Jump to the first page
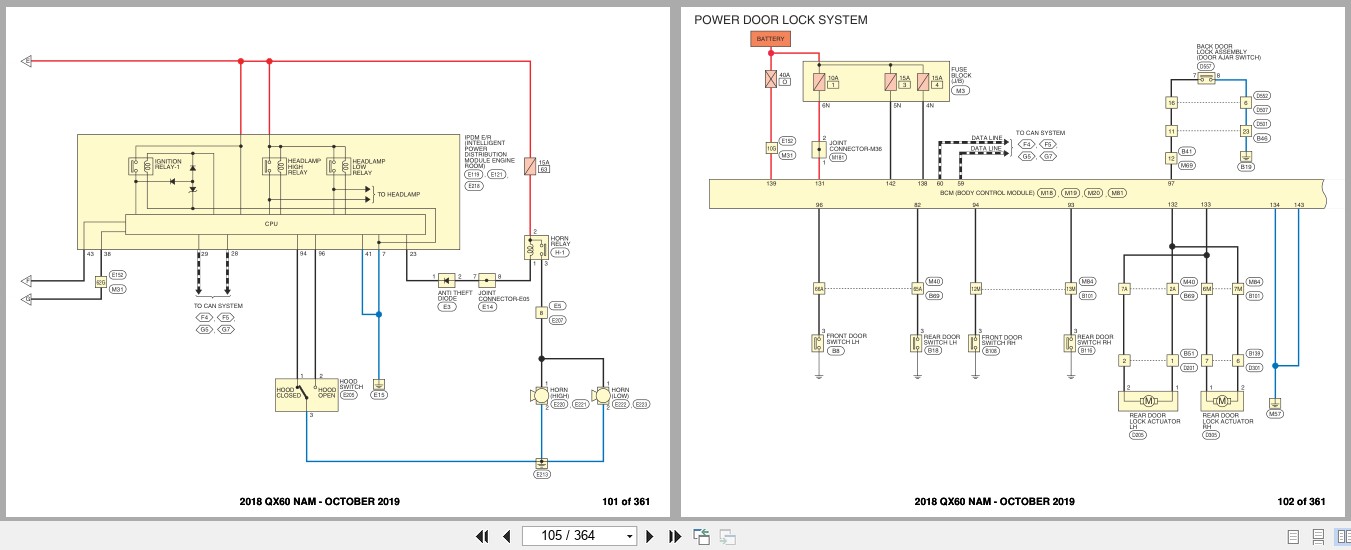This screenshot has width=1351, height=550. 482,536
